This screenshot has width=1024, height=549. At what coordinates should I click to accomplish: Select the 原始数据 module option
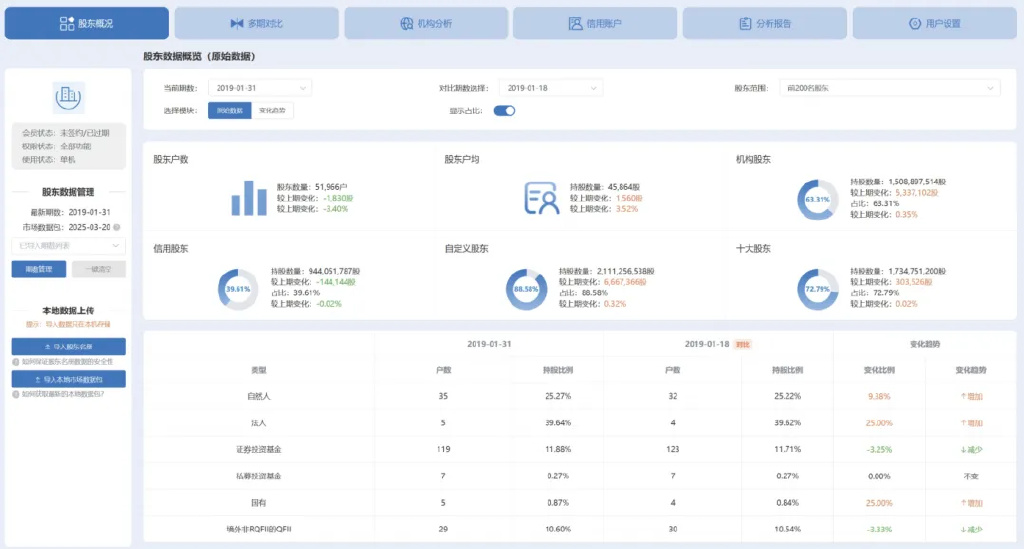tap(229, 111)
